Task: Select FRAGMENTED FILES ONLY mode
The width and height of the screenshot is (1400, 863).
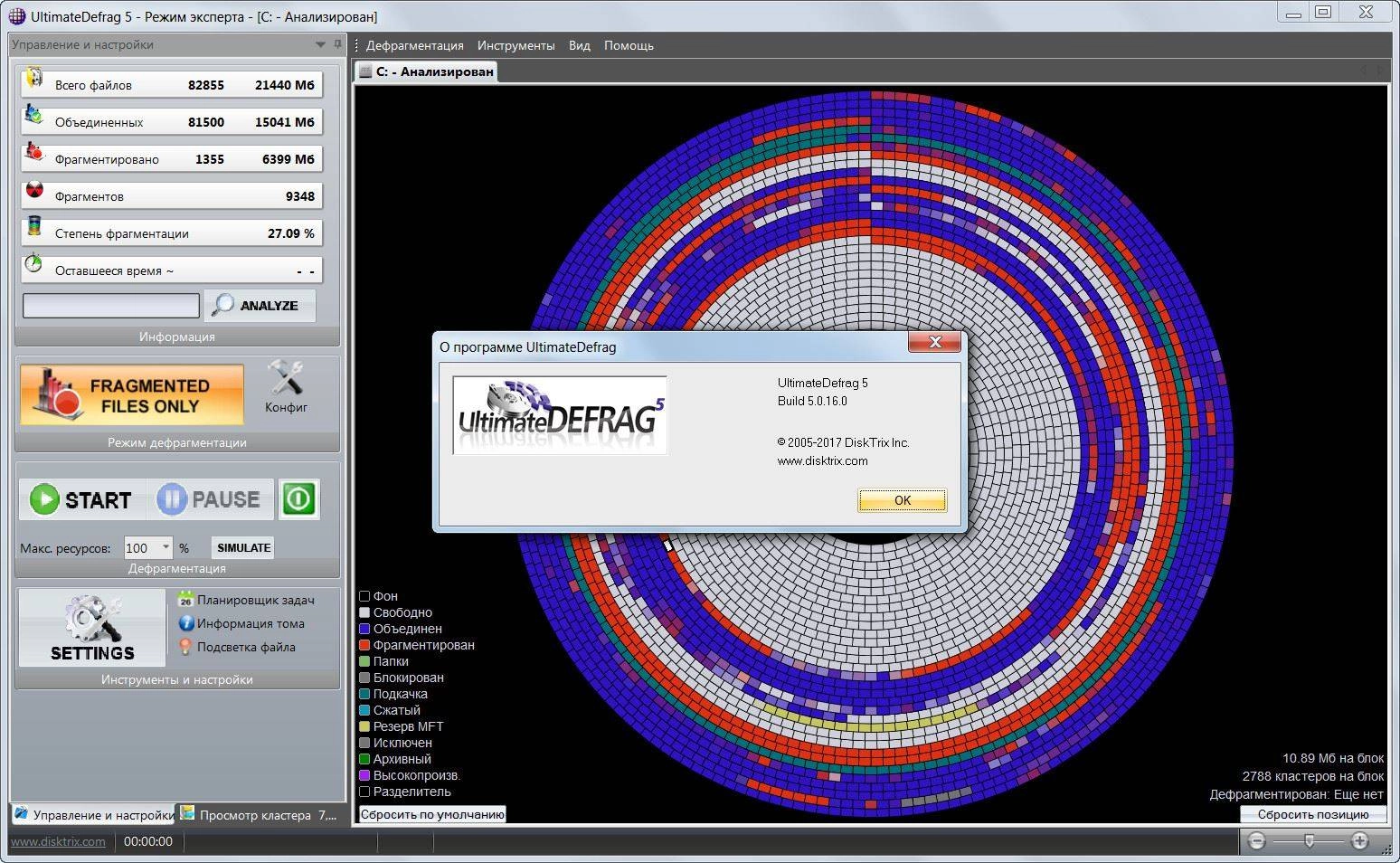Action: pyautogui.click(x=132, y=395)
